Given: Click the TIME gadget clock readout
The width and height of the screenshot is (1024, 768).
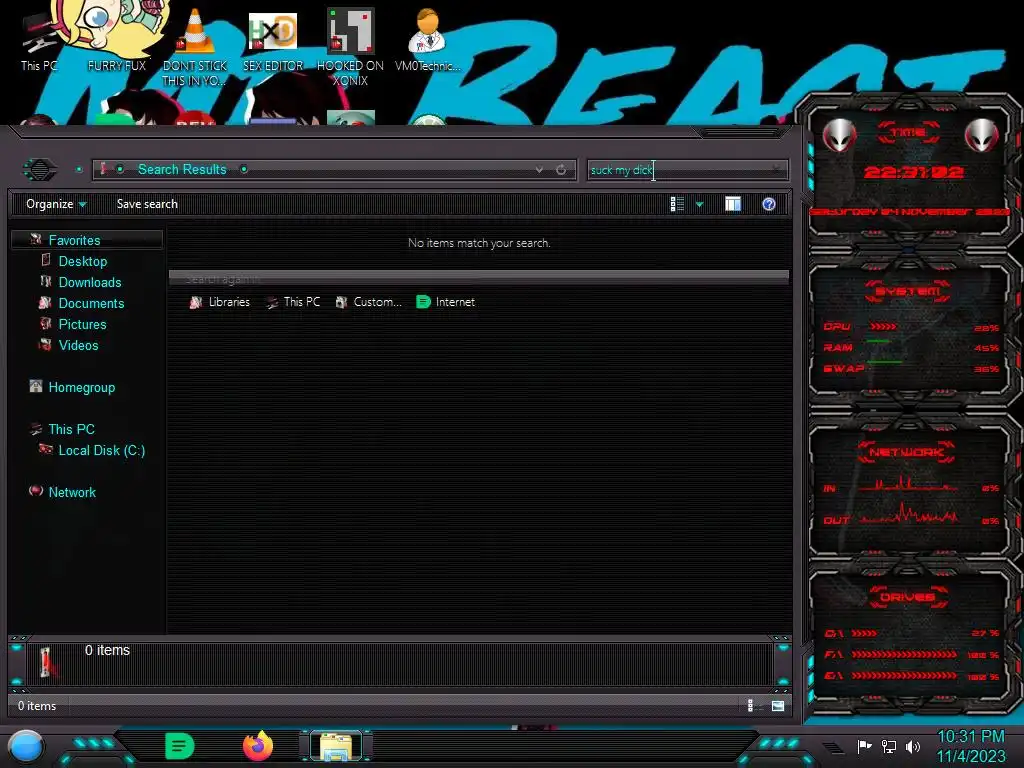Looking at the screenshot, I should coord(913,172).
